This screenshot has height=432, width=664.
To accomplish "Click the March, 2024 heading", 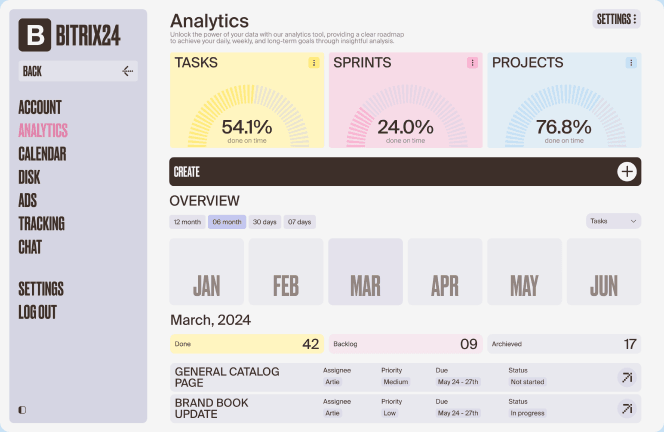I will click(210, 320).
